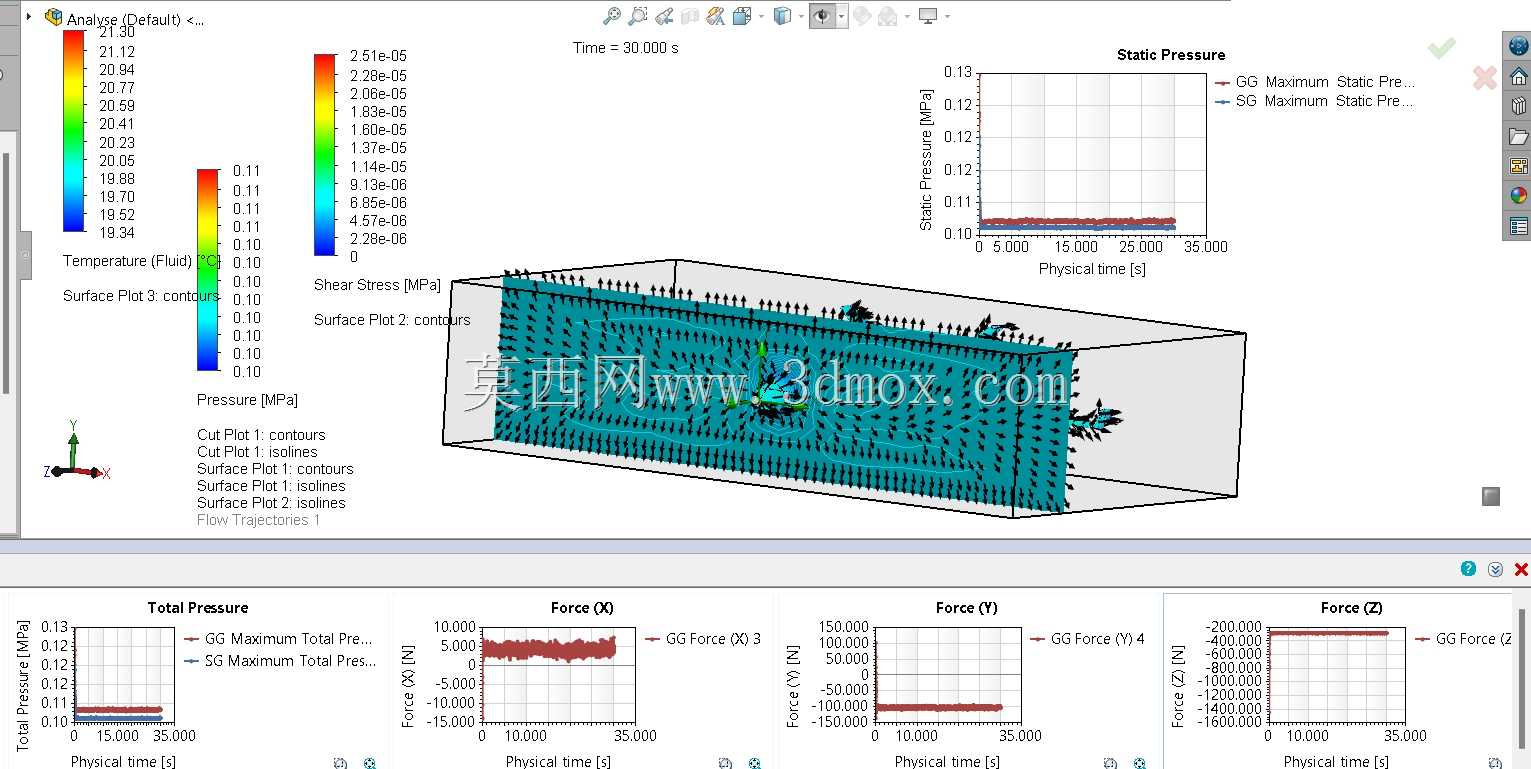Screen dimensions: 1531x769
Task: Open the View Palette tab
Action: (x=1518, y=166)
